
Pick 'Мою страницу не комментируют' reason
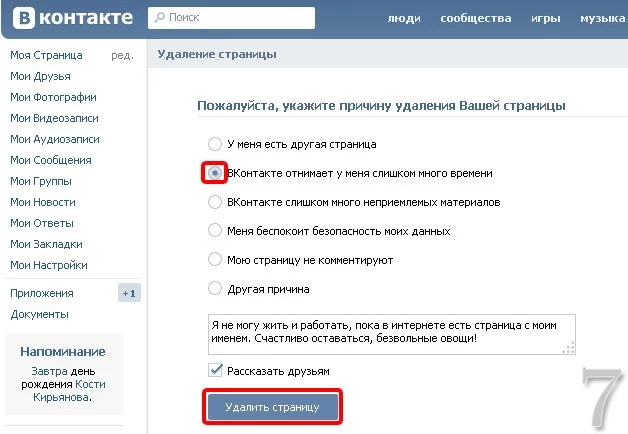pyautogui.click(x=215, y=259)
